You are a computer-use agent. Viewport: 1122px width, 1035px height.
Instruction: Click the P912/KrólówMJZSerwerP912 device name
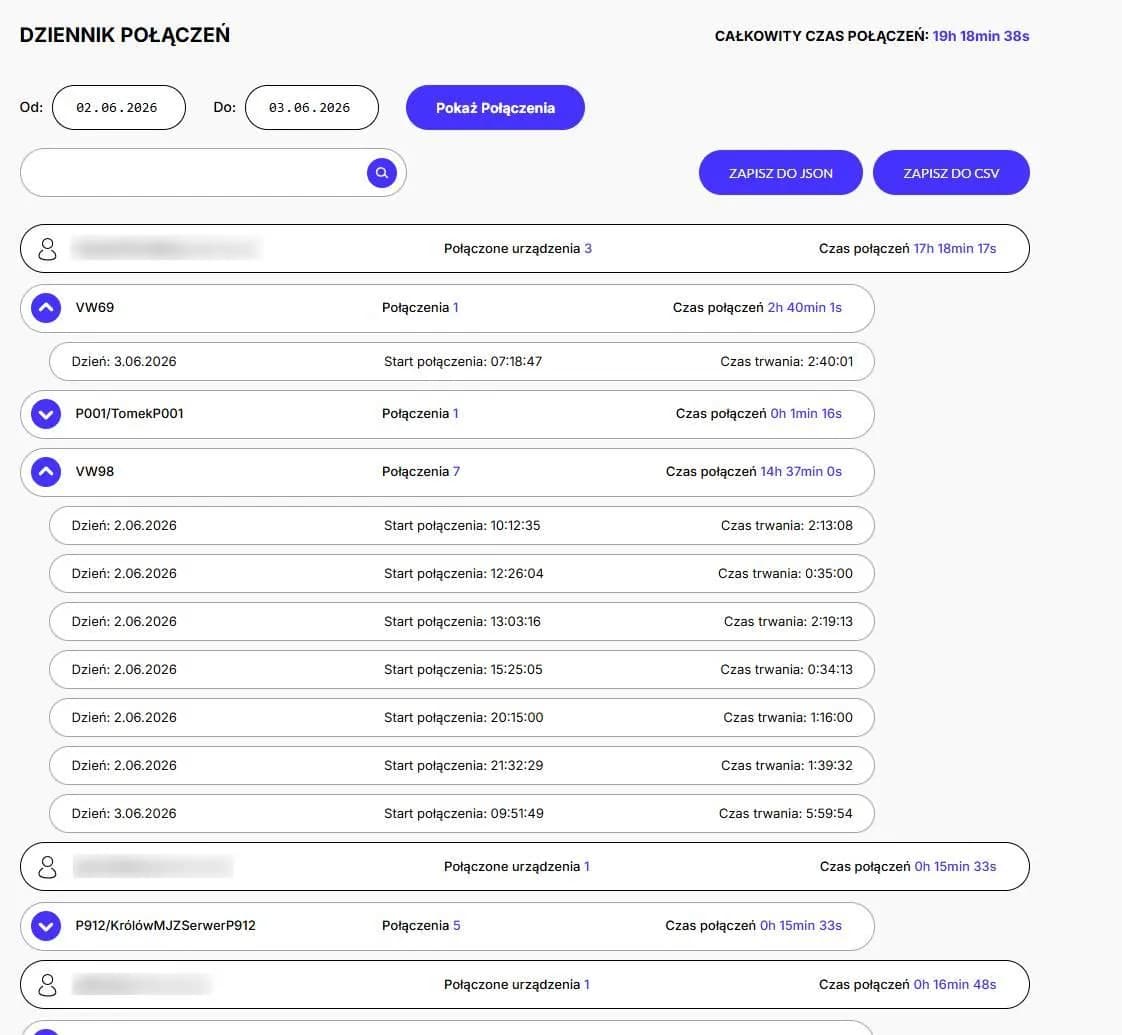coord(165,925)
